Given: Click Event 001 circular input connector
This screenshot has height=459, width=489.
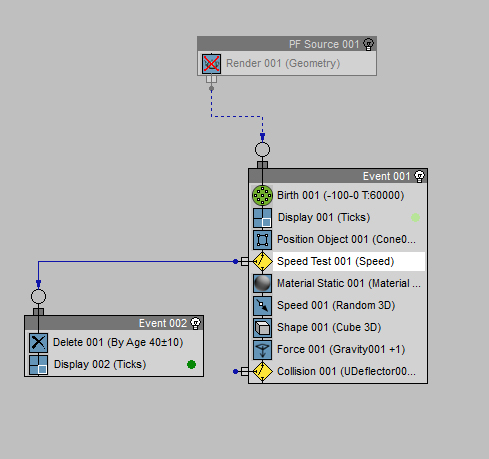Looking at the screenshot, I should [x=262, y=150].
